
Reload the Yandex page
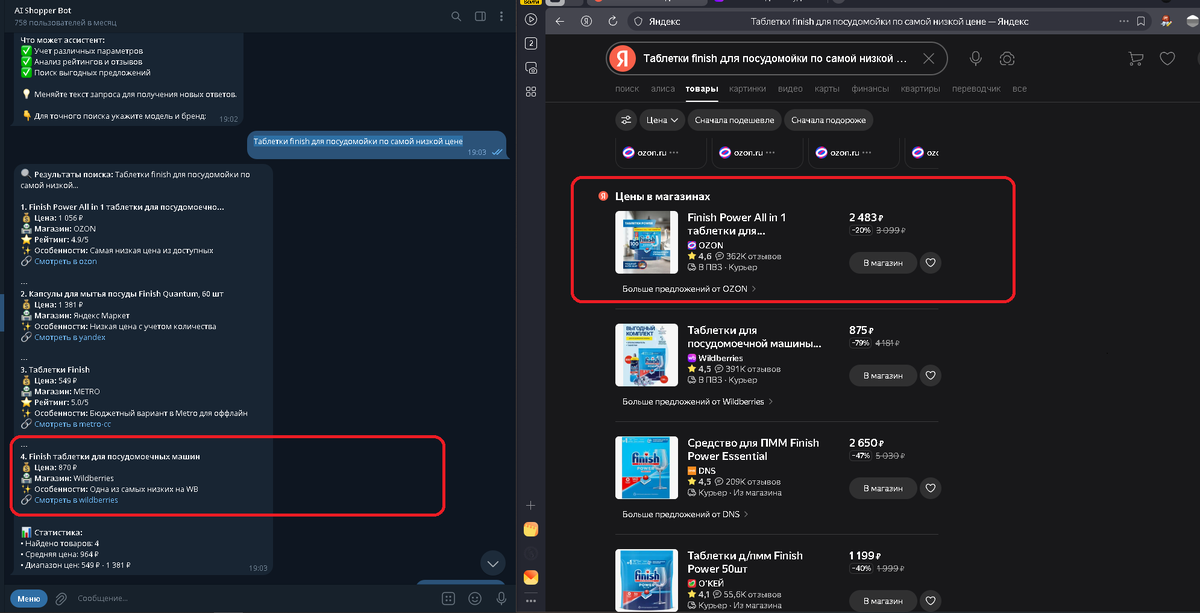coord(612,21)
